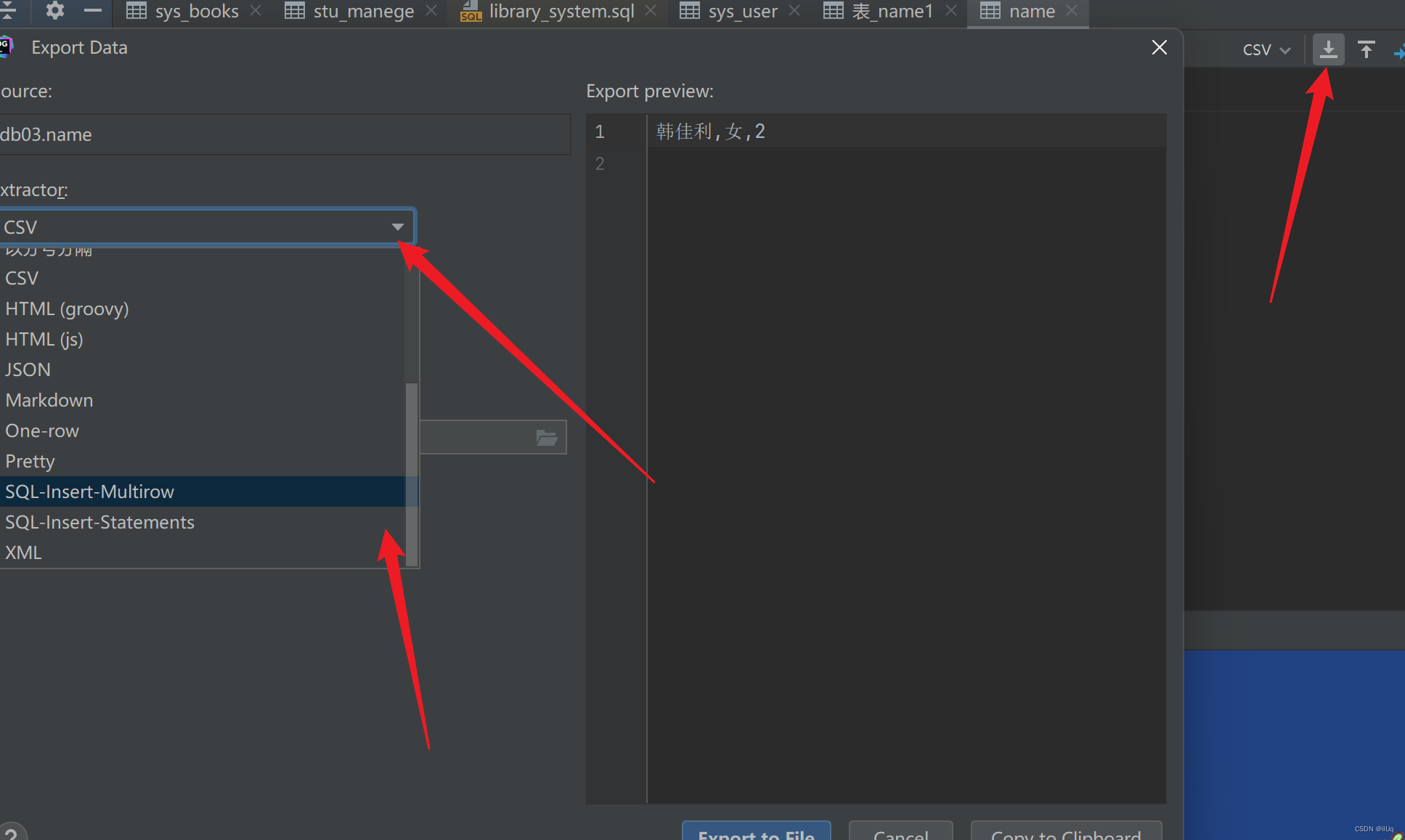Click the export preview text area
Viewport: 1405px width, 840px height.
(906, 459)
